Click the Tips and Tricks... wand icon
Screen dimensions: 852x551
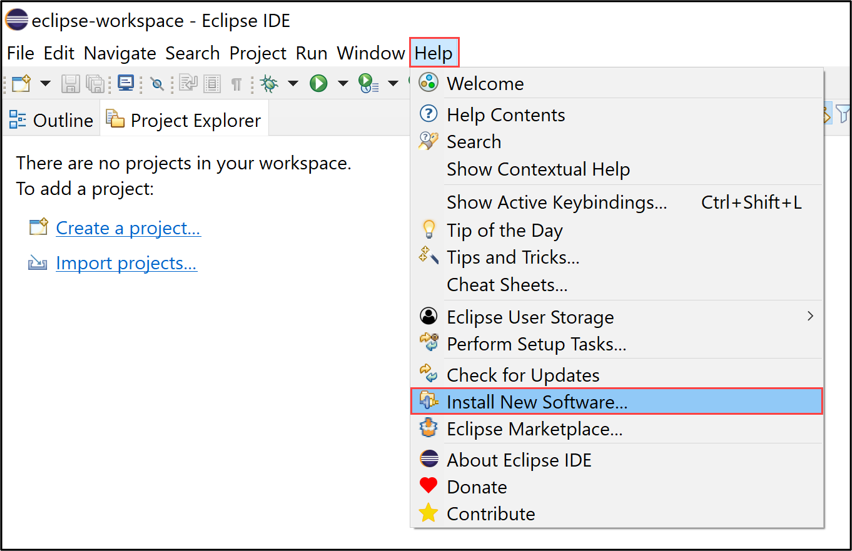coord(428,255)
